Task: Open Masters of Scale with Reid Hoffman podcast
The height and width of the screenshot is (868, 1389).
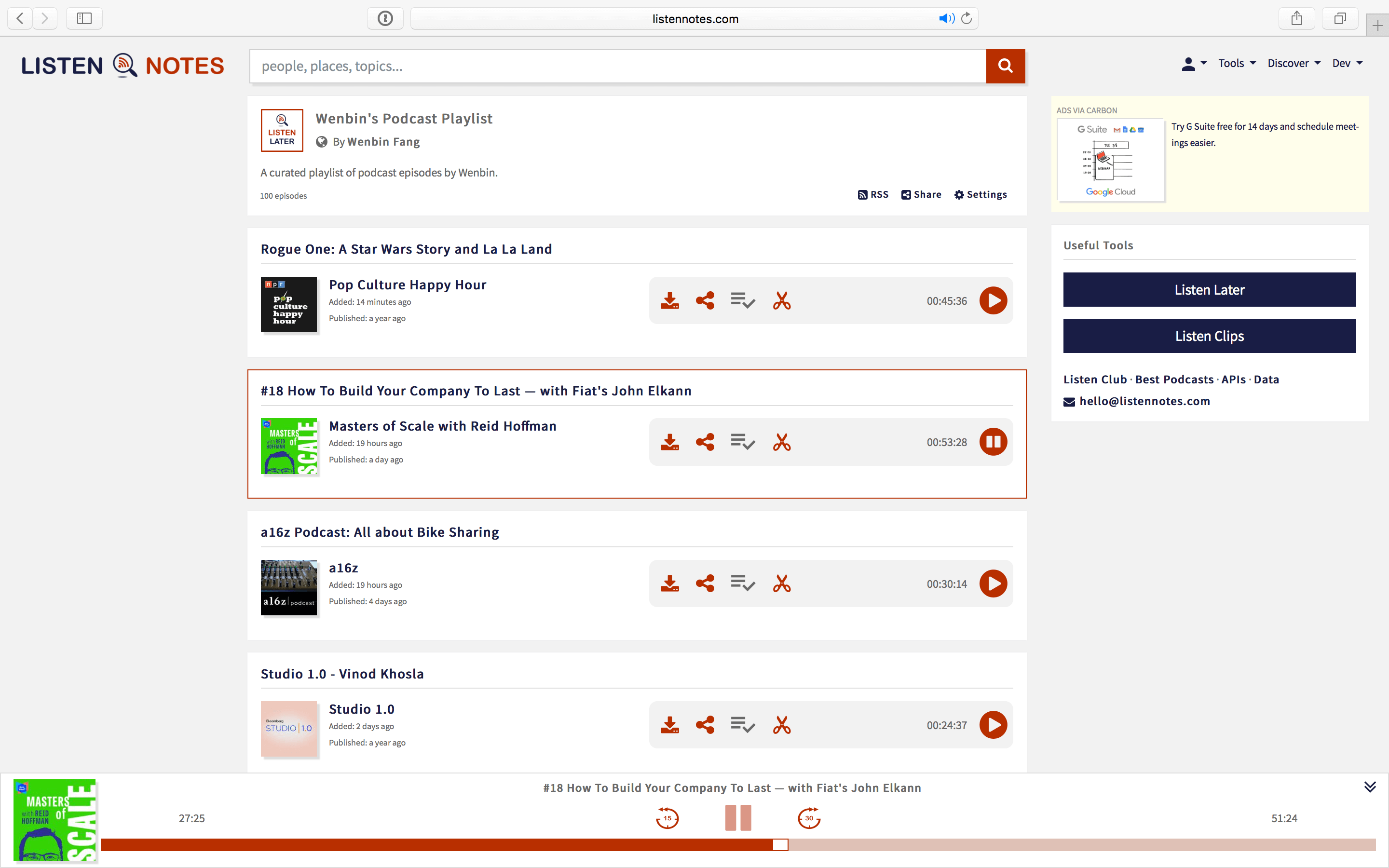Action: coord(443,426)
